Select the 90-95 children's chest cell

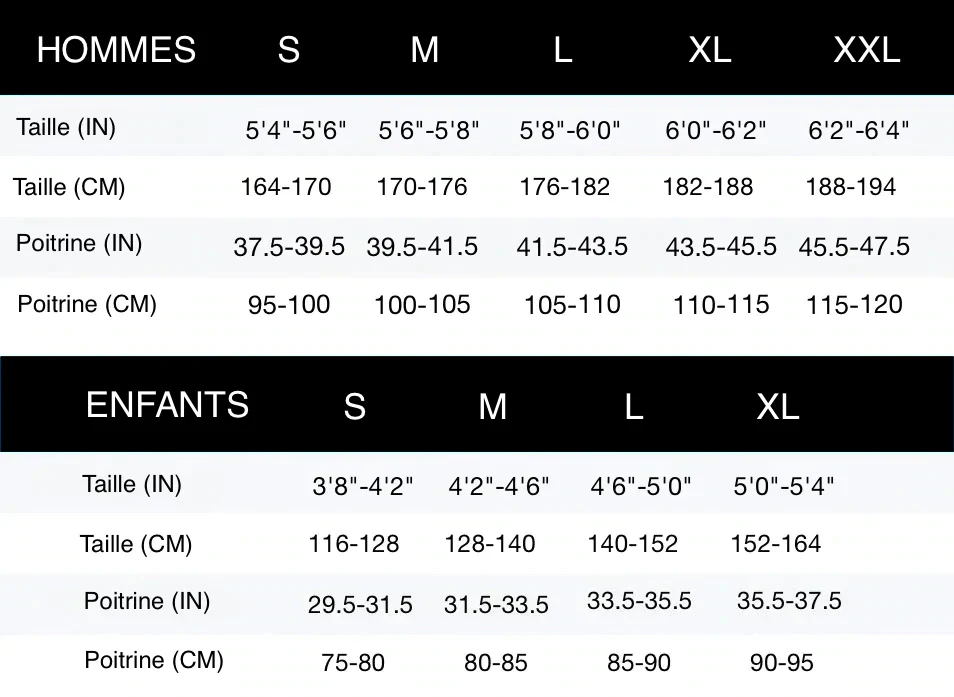point(781,662)
